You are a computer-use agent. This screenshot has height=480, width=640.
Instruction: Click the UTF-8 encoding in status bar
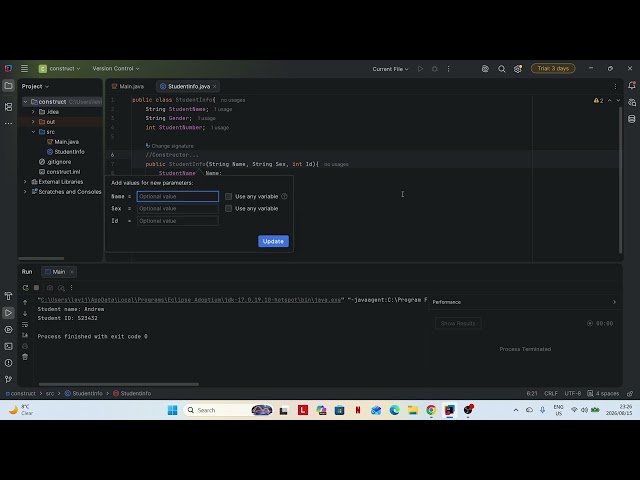573,393
